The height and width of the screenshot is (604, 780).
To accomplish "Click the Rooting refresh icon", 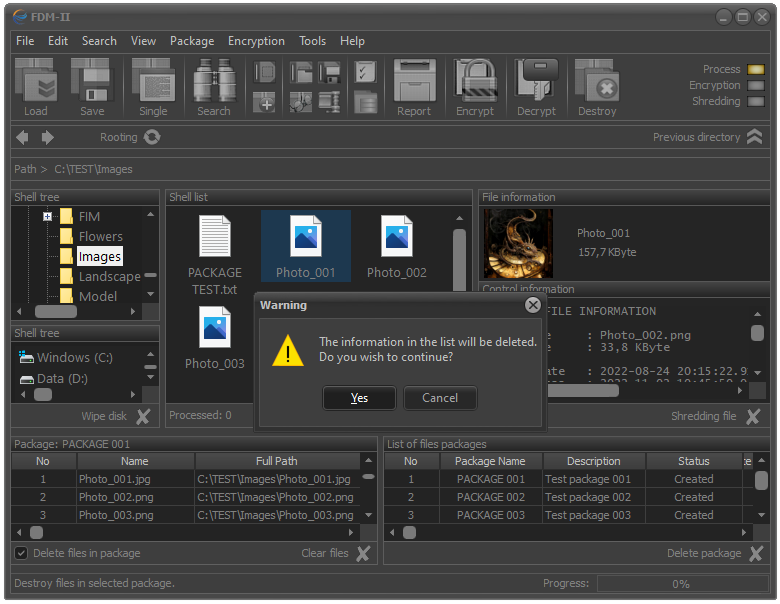I will click(152, 137).
